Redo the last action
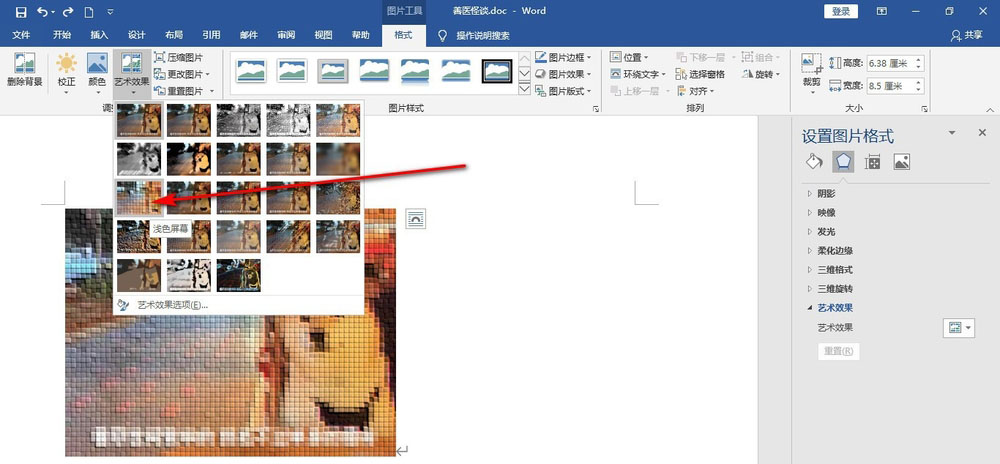The height and width of the screenshot is (464, 1000). [68, 11]
